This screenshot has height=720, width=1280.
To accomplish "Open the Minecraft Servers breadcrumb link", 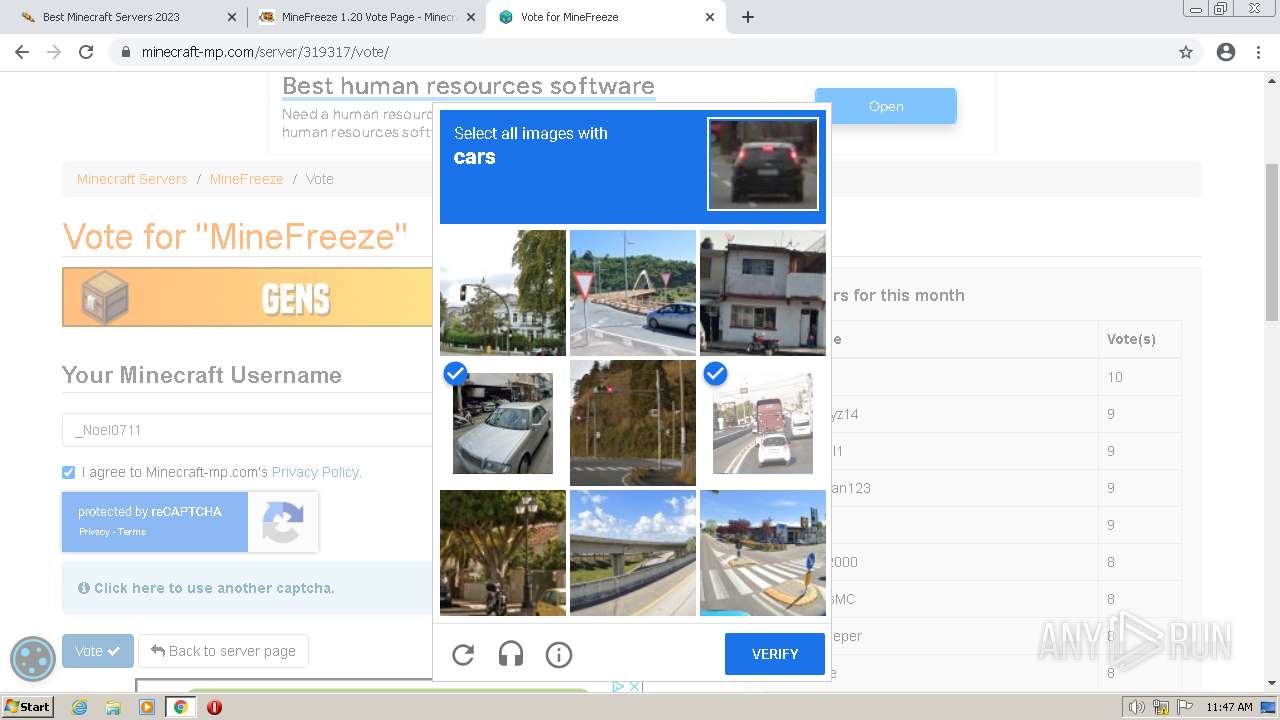I will pyautogui.click(x=132, y=179).
